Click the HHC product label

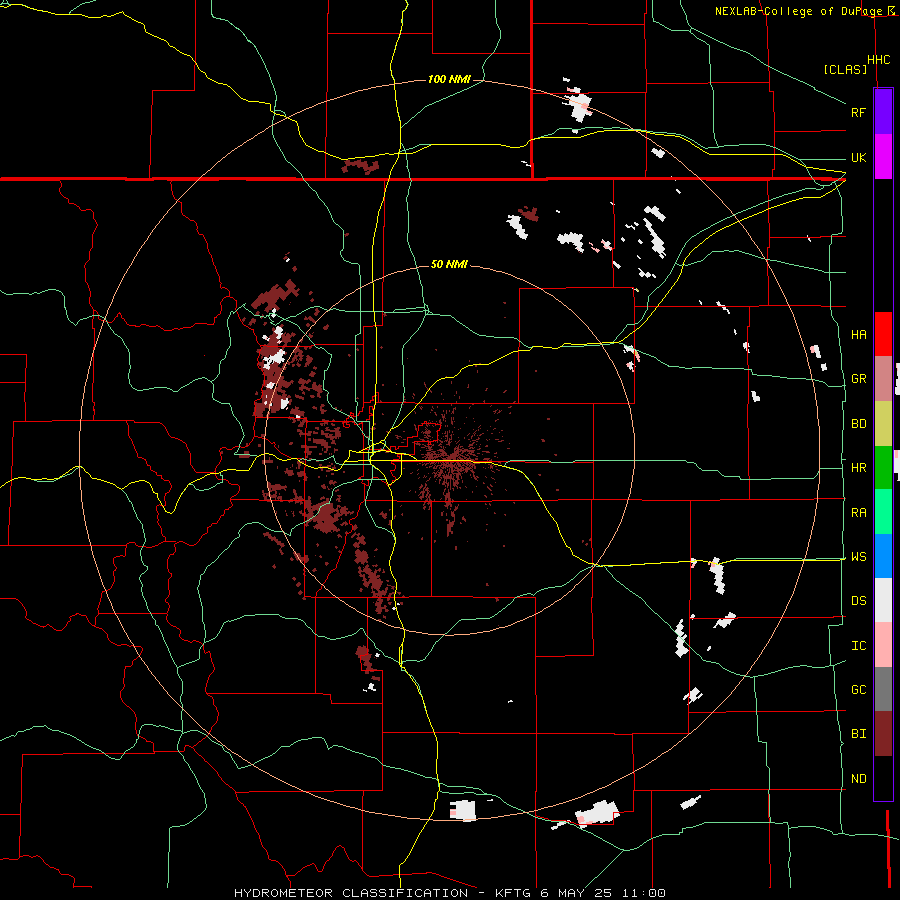click(x=878, y=60)
